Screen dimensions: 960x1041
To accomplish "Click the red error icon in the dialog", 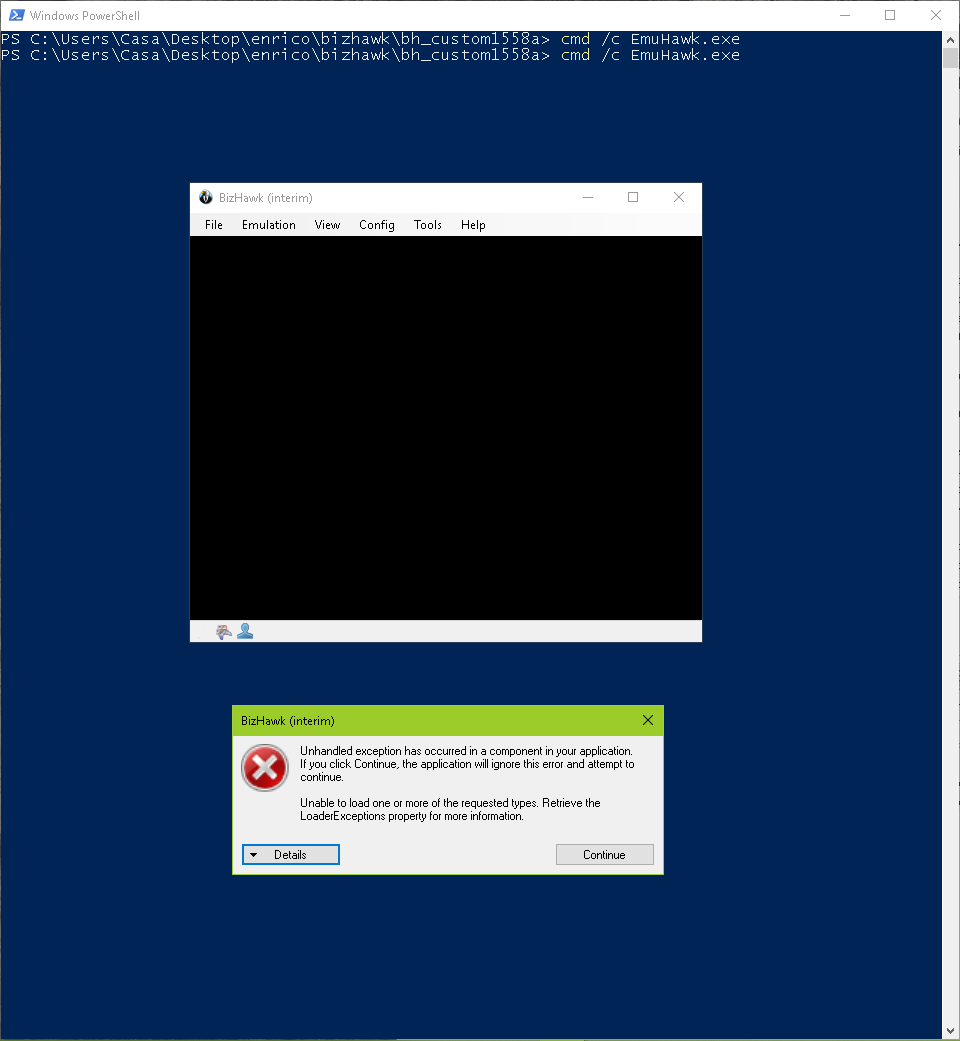I will click(264, 768).
